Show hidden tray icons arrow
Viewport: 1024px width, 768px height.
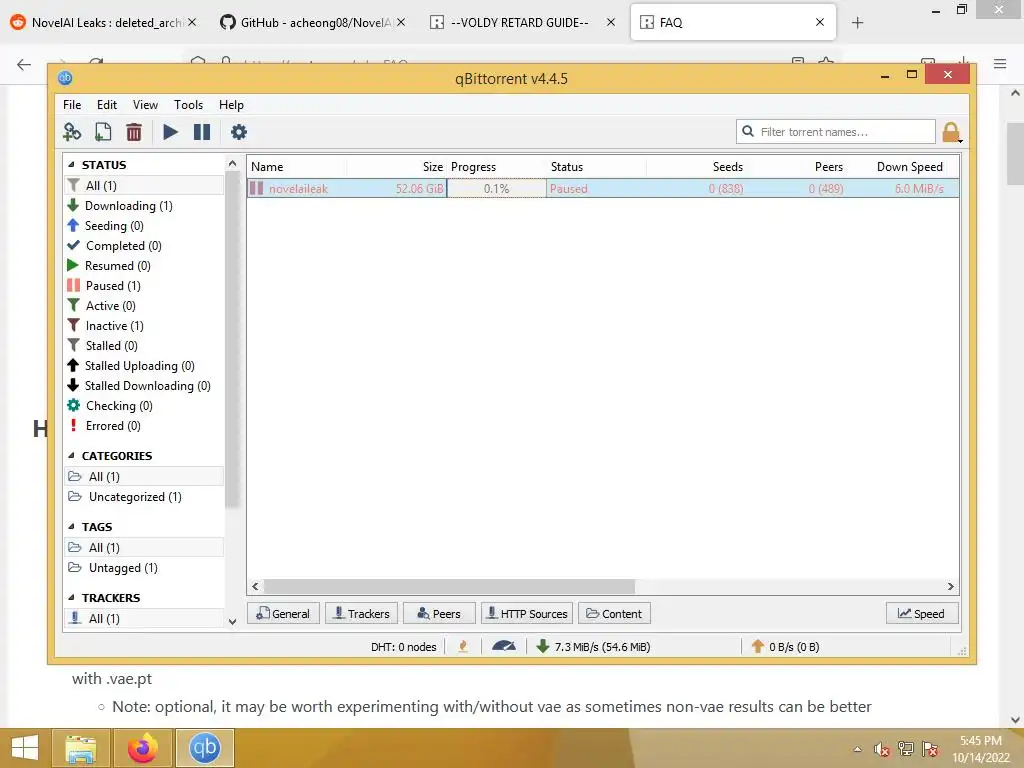(857, 749)
